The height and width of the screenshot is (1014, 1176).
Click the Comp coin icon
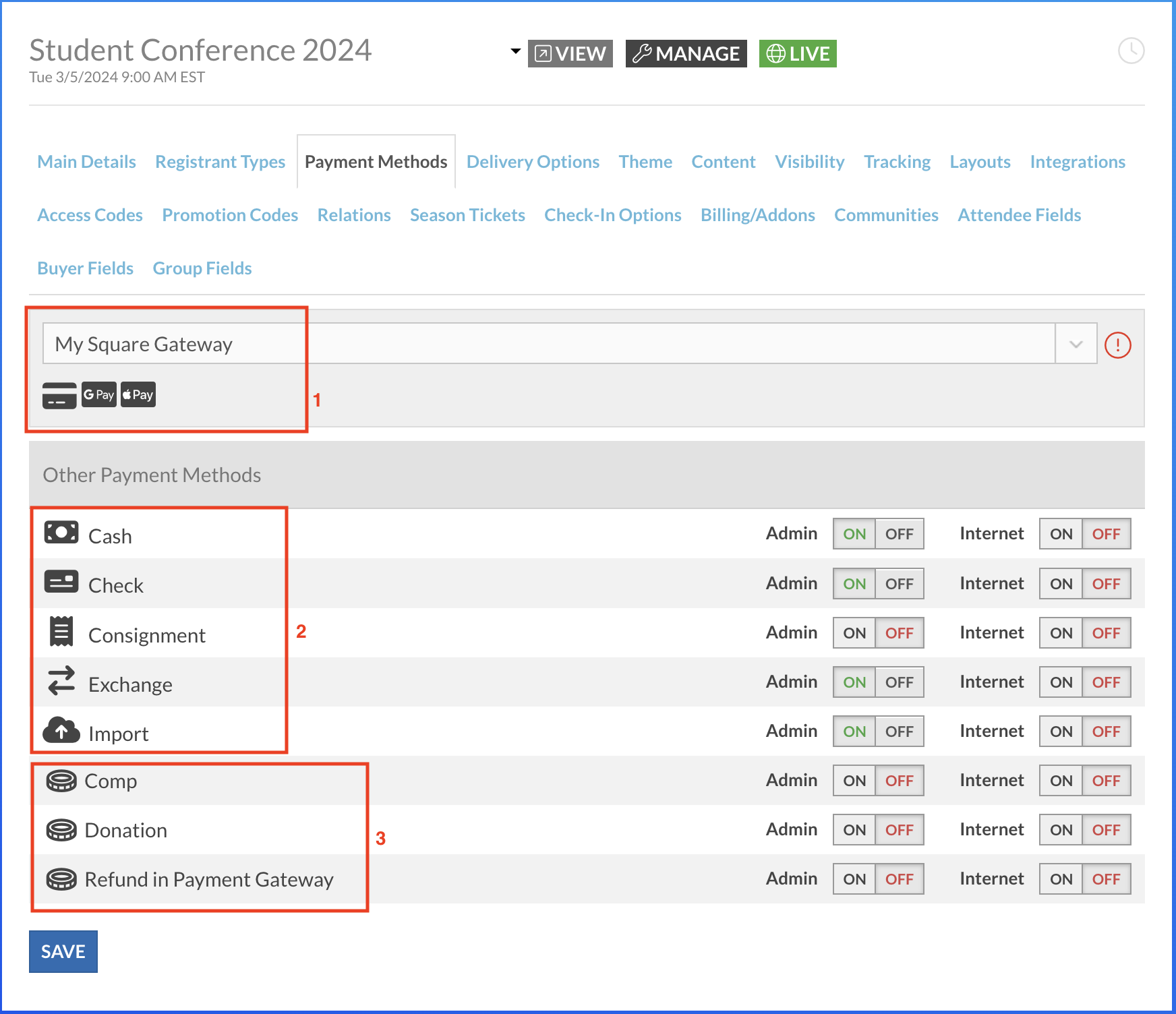click(61, 781)
